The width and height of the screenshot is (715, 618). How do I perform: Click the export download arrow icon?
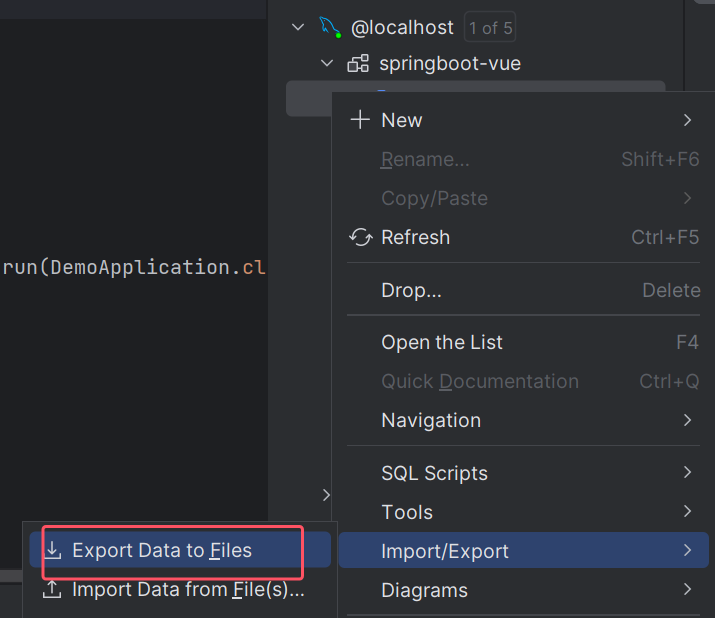click(x=53, y=550)
